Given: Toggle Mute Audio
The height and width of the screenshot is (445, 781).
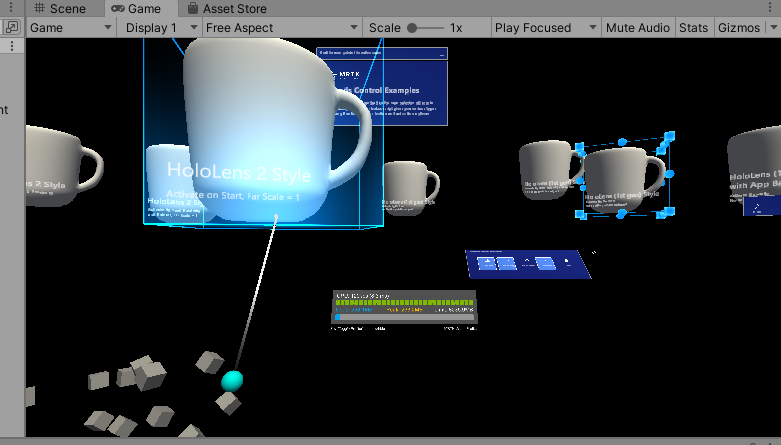Looking at the screenshot, I should pos(638,28).
